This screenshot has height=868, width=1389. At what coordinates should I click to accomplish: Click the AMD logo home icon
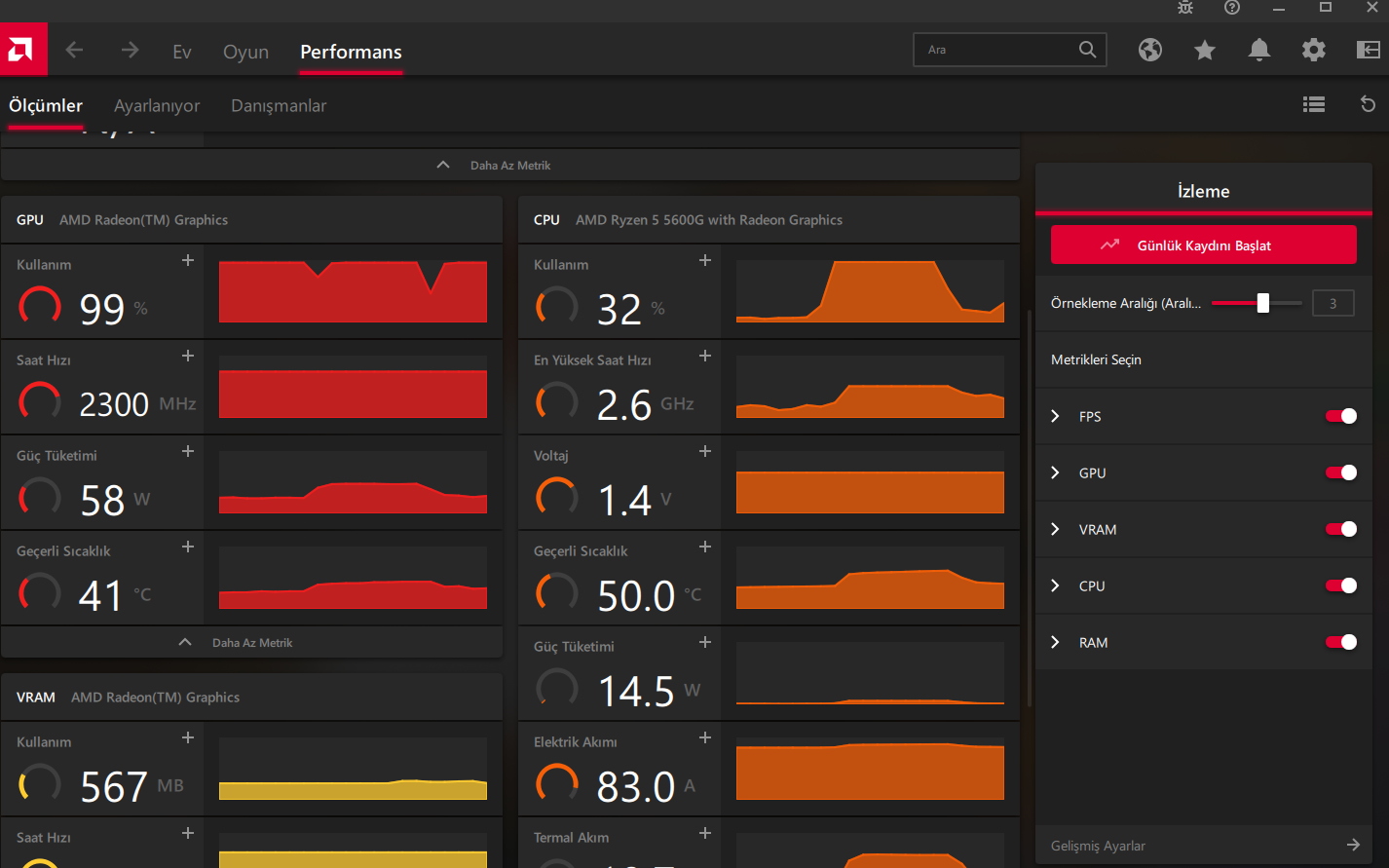22,50
